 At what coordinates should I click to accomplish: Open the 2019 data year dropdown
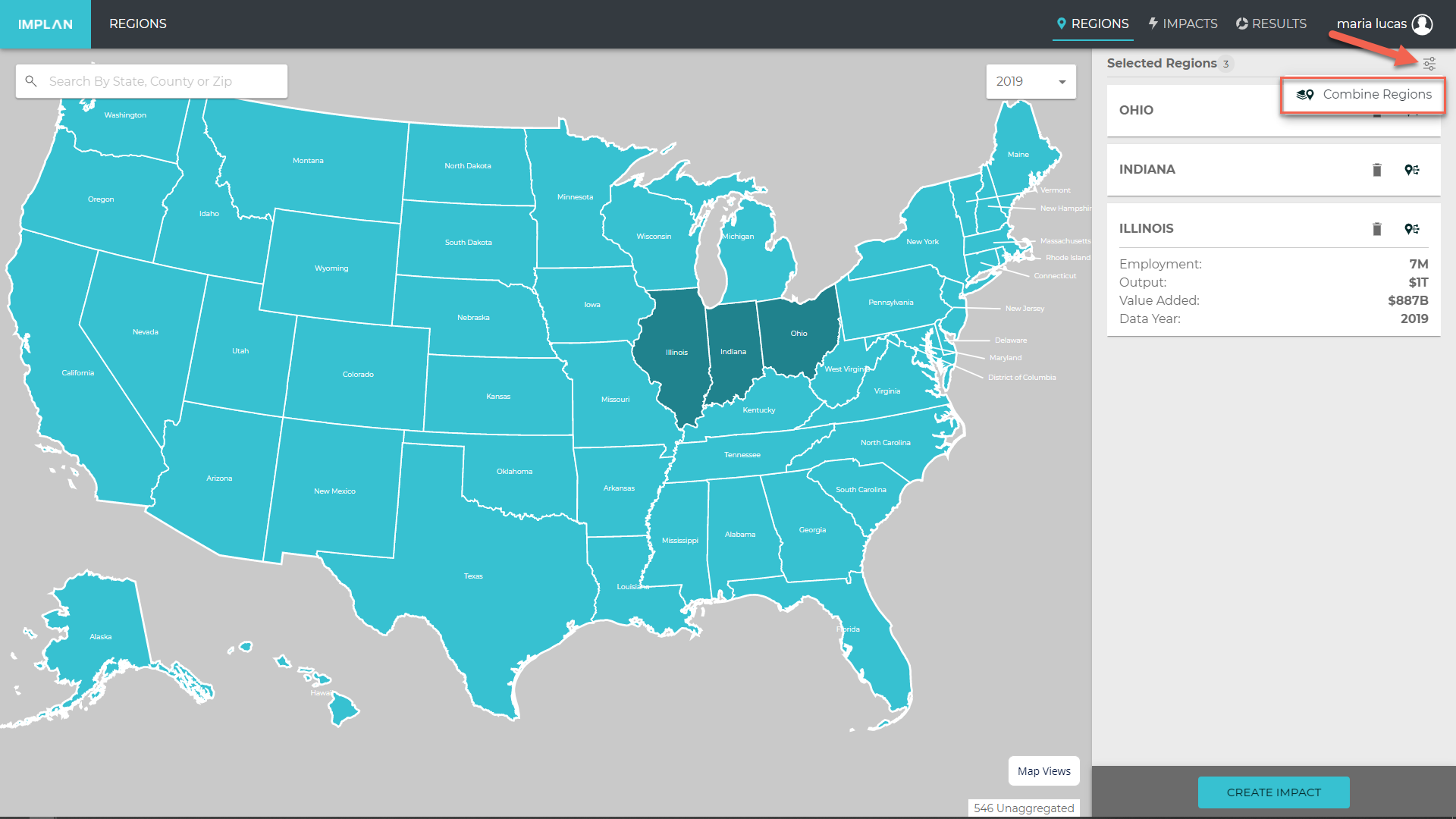click(1031, 81)
